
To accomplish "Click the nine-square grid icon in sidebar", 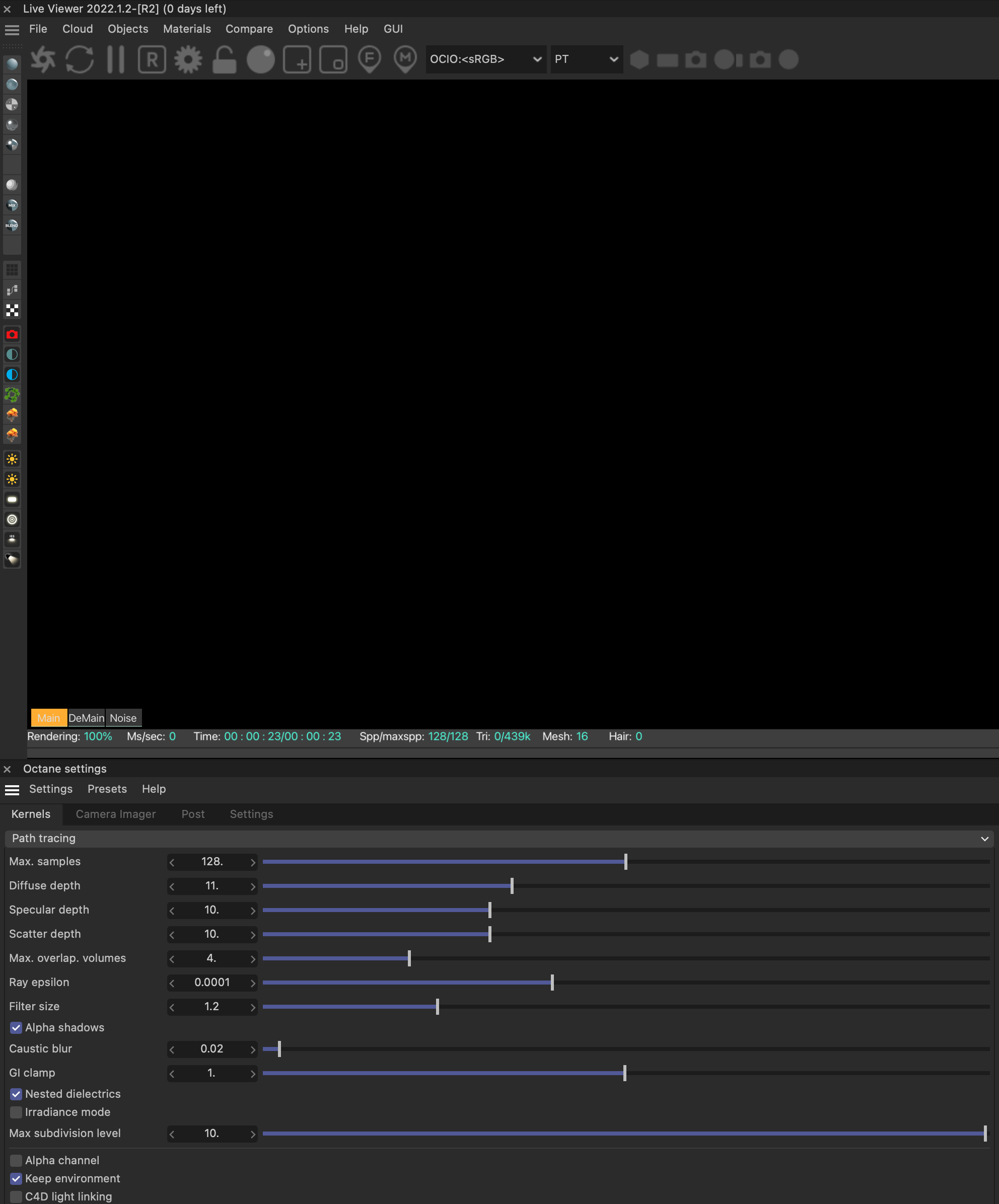I will click(x=12, y=269).
